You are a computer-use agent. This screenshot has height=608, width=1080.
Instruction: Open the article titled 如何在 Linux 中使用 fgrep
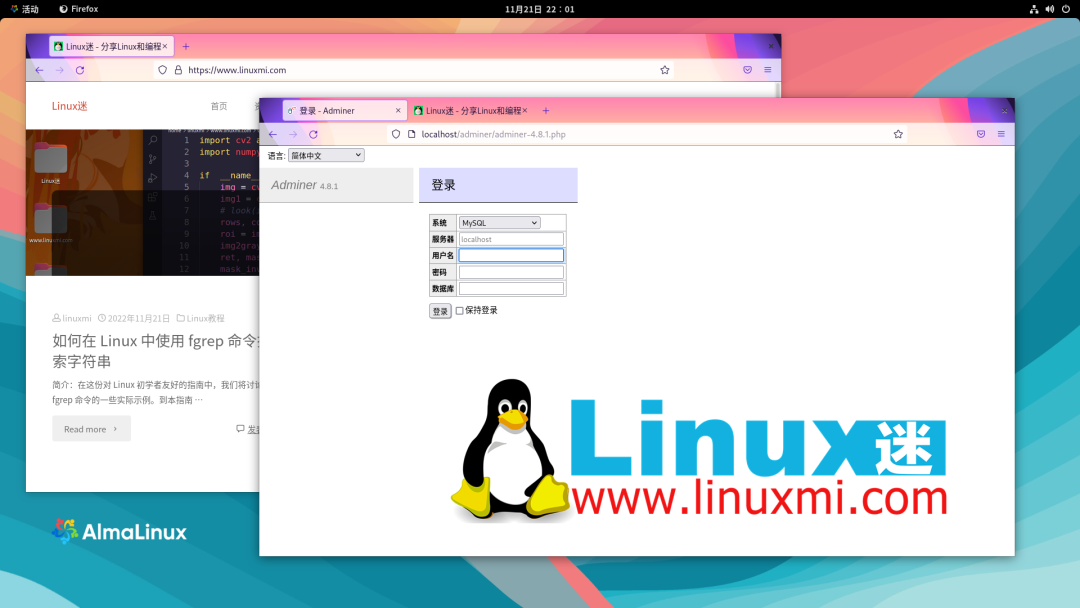[x=156, y=351]
